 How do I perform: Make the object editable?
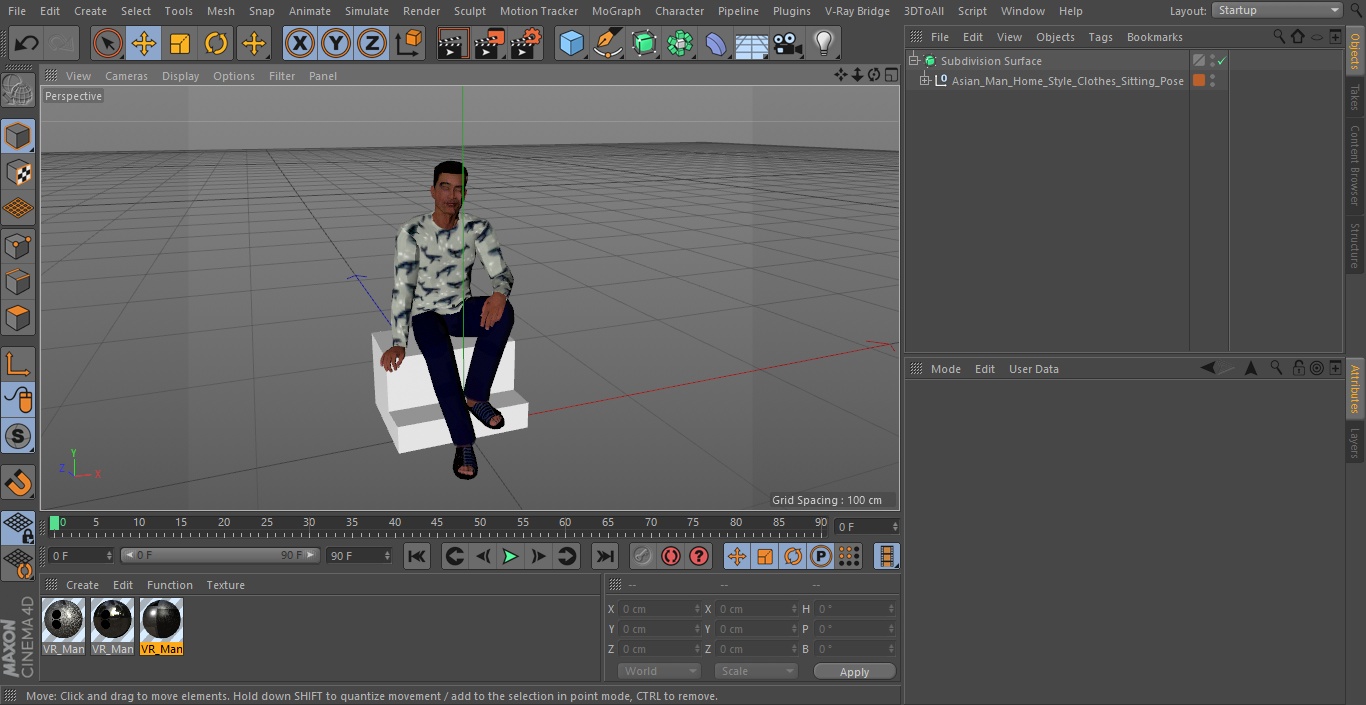18,92
